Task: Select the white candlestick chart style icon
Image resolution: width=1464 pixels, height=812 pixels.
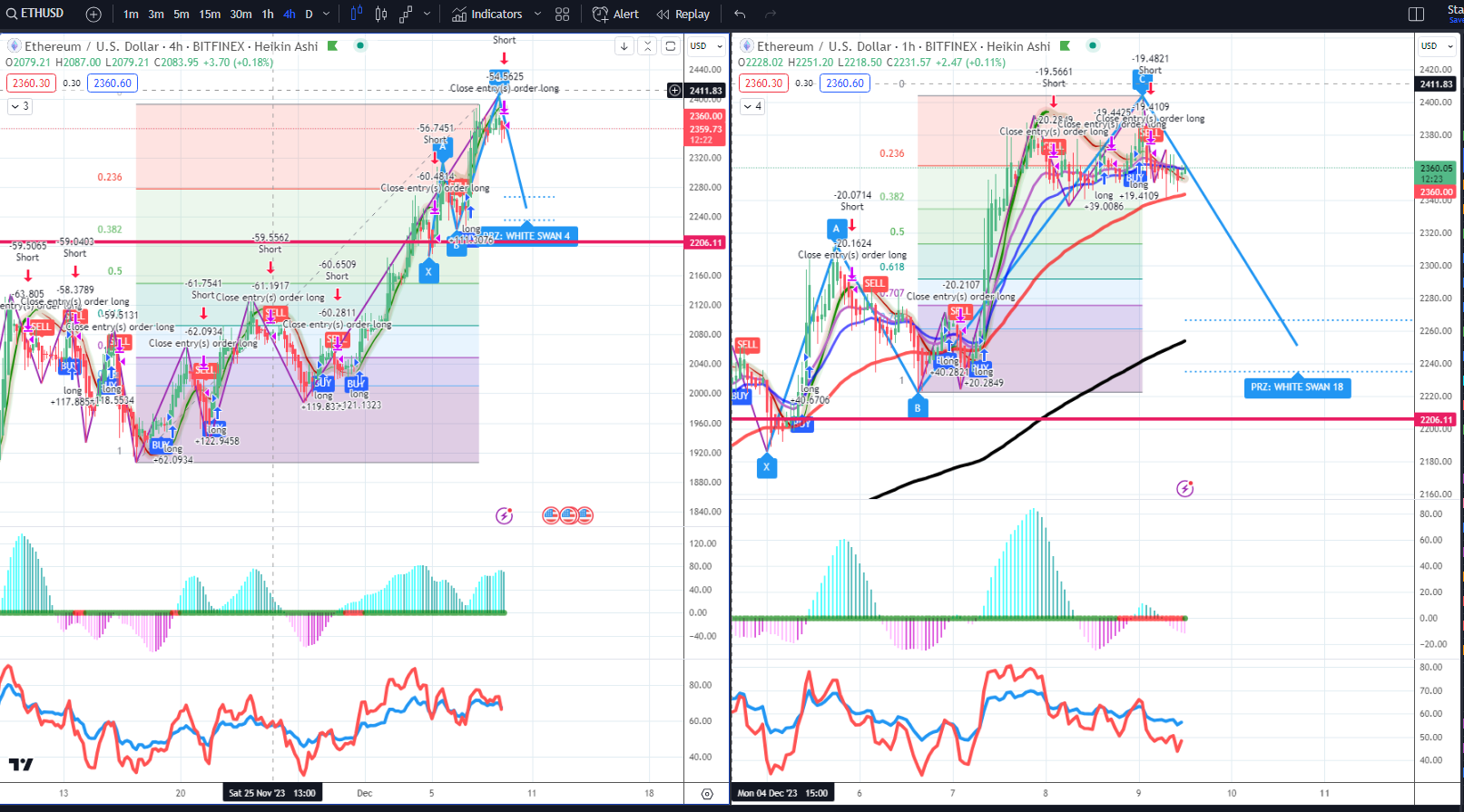Action: point(381,14)
